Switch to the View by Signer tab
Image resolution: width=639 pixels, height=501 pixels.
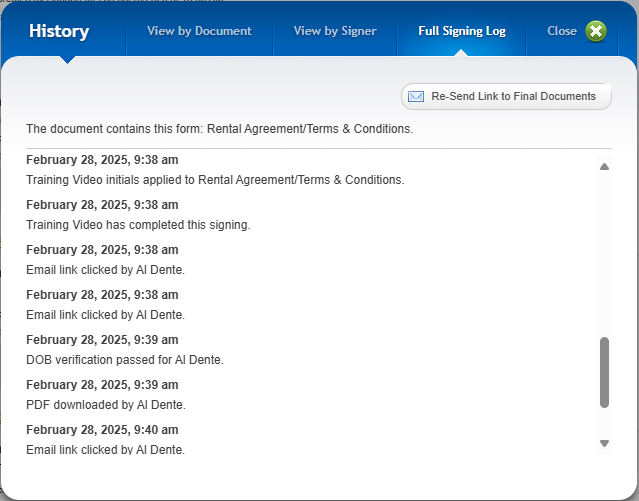[335, 31]
